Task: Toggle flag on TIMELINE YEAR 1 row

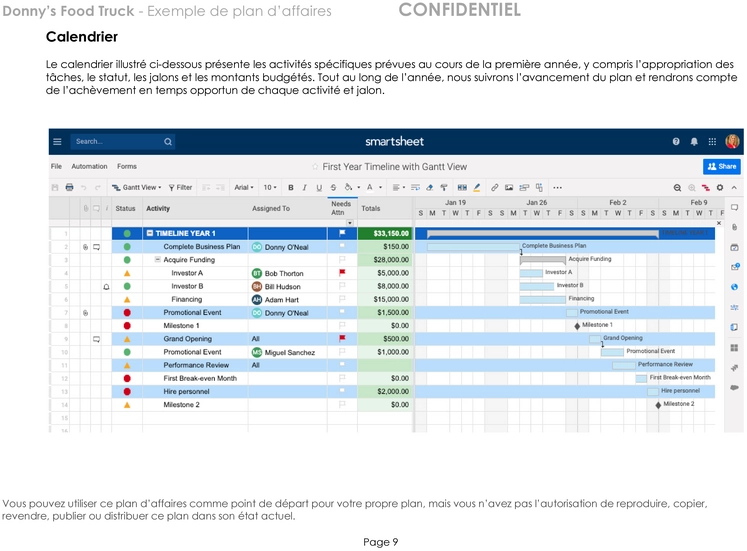Action: (342, 233)
